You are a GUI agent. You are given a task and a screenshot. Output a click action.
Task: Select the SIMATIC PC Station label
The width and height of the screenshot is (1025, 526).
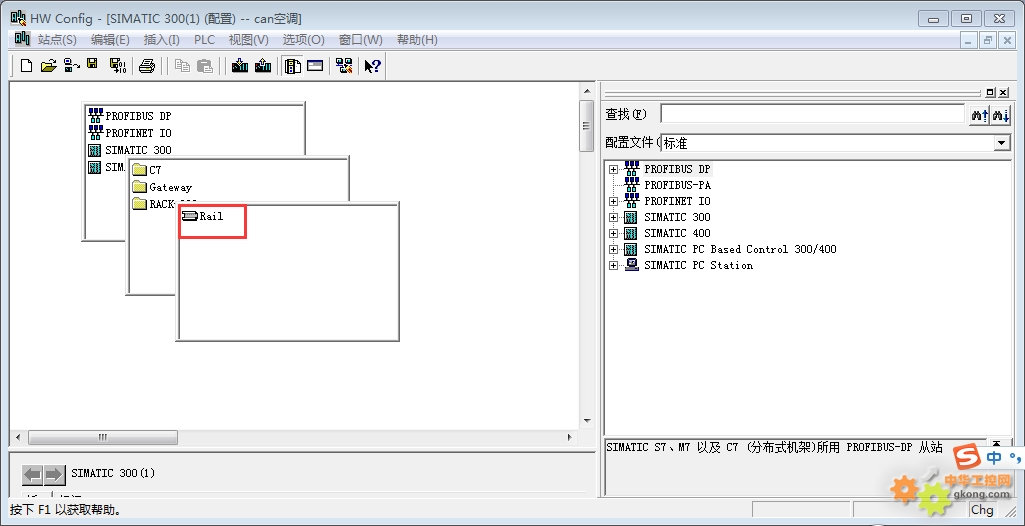[698, 265]
